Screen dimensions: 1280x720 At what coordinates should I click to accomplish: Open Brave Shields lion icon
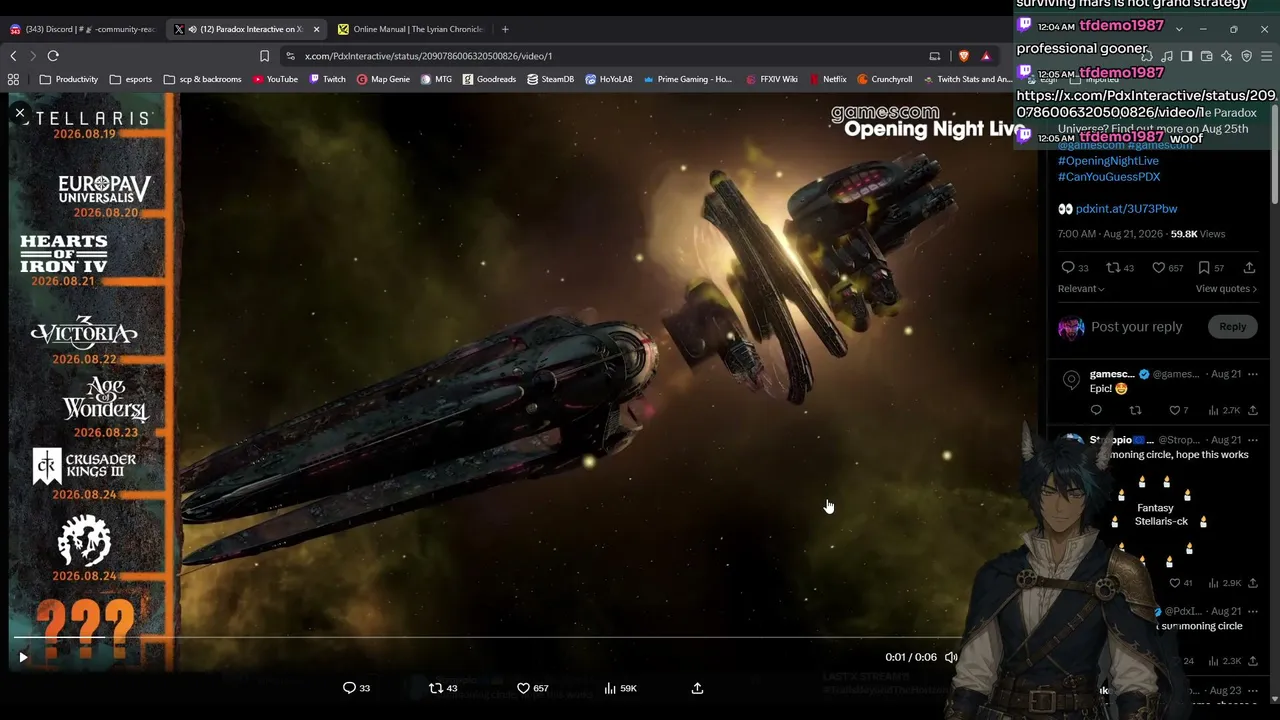[963, 56]
